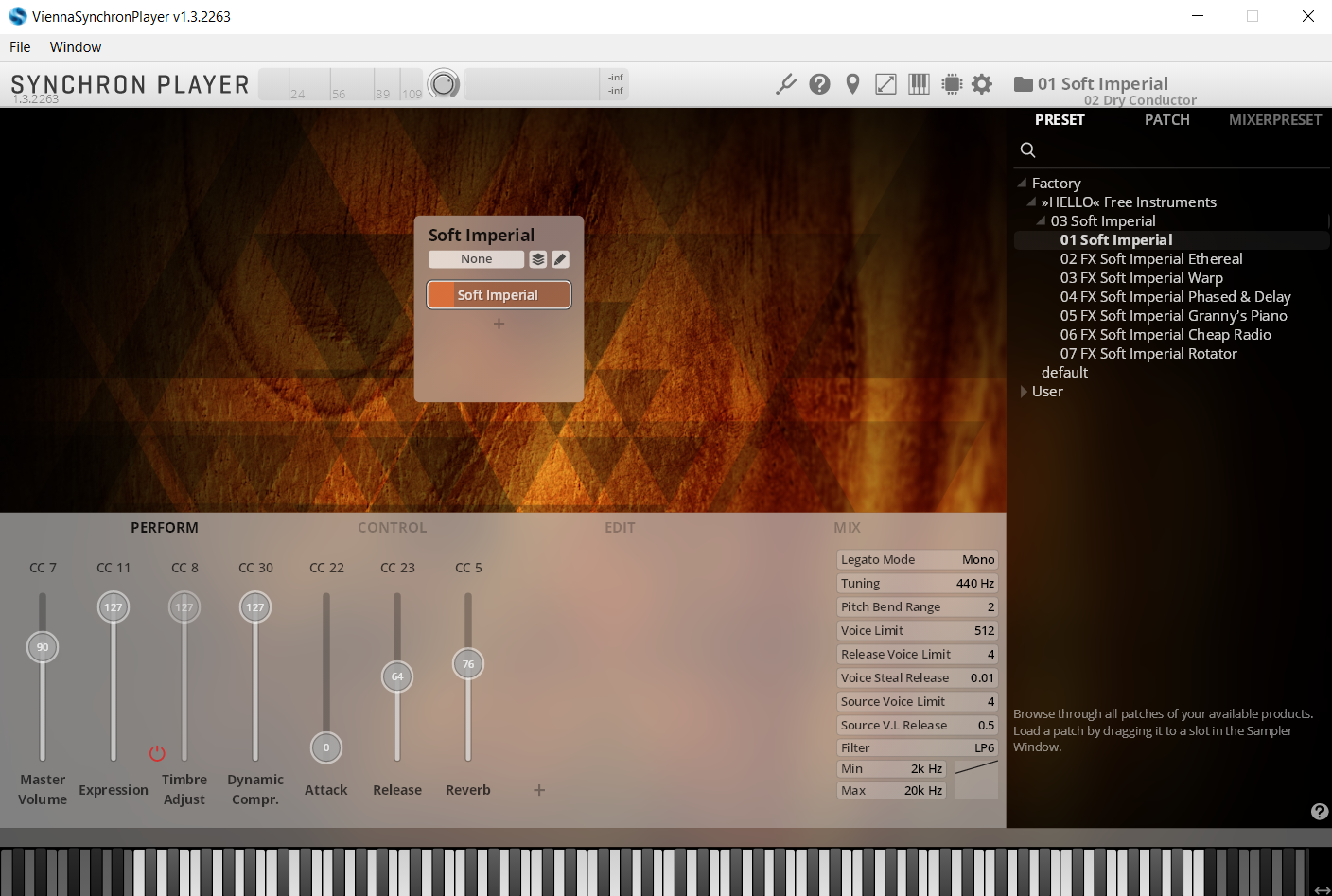Open the File menu

point(20,47)
